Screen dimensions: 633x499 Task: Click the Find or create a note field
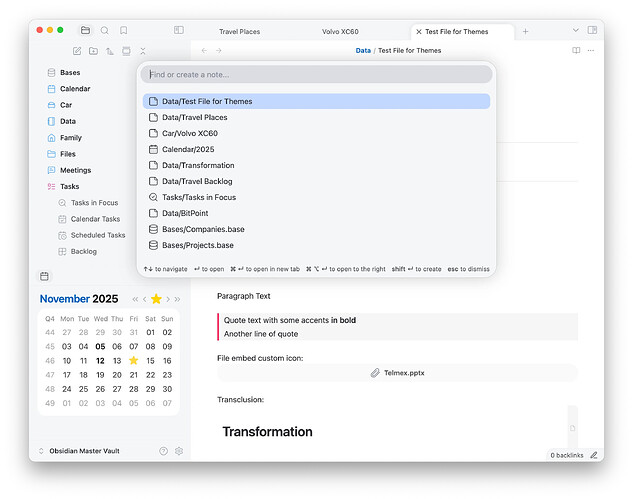pyautogui.click(x=316, y=74)
